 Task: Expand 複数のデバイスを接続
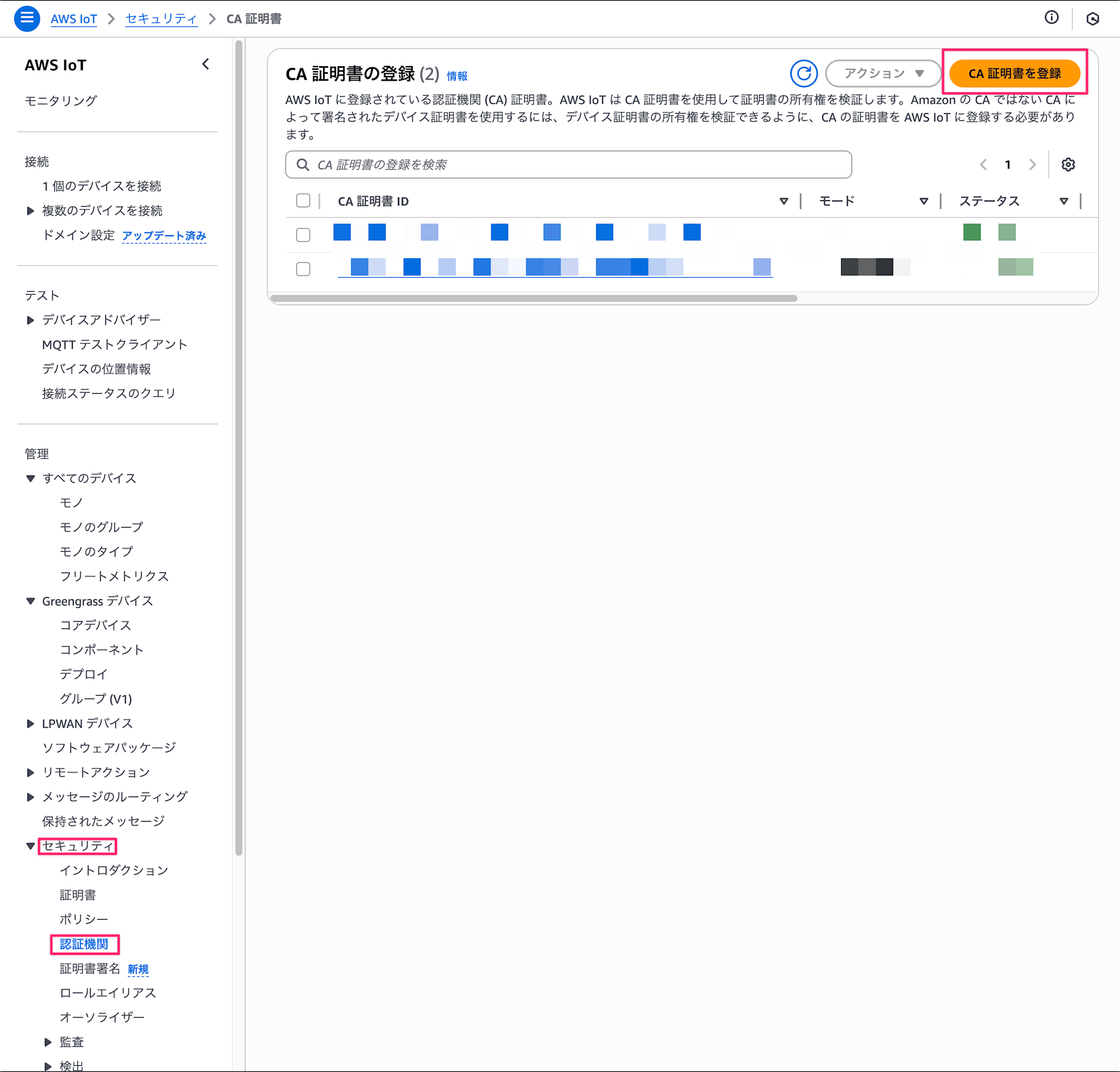click(x=30, y=211)
